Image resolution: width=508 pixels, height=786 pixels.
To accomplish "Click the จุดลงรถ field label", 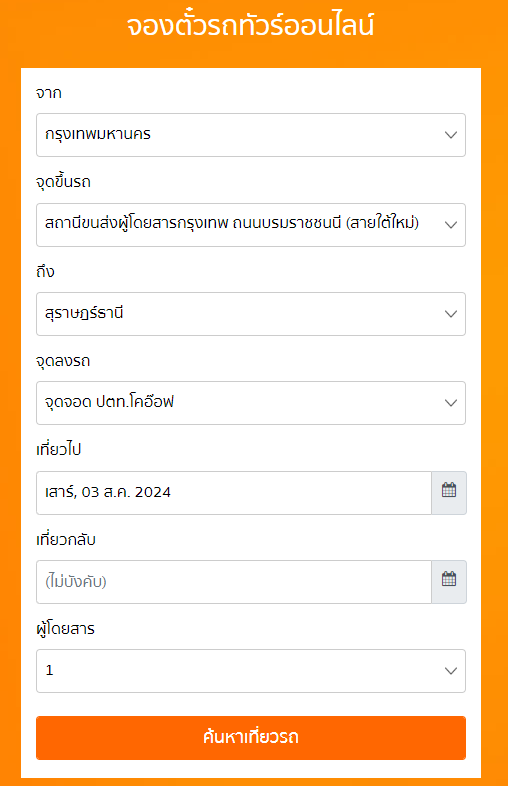I will pyautogui.click(x=63, y=361).
